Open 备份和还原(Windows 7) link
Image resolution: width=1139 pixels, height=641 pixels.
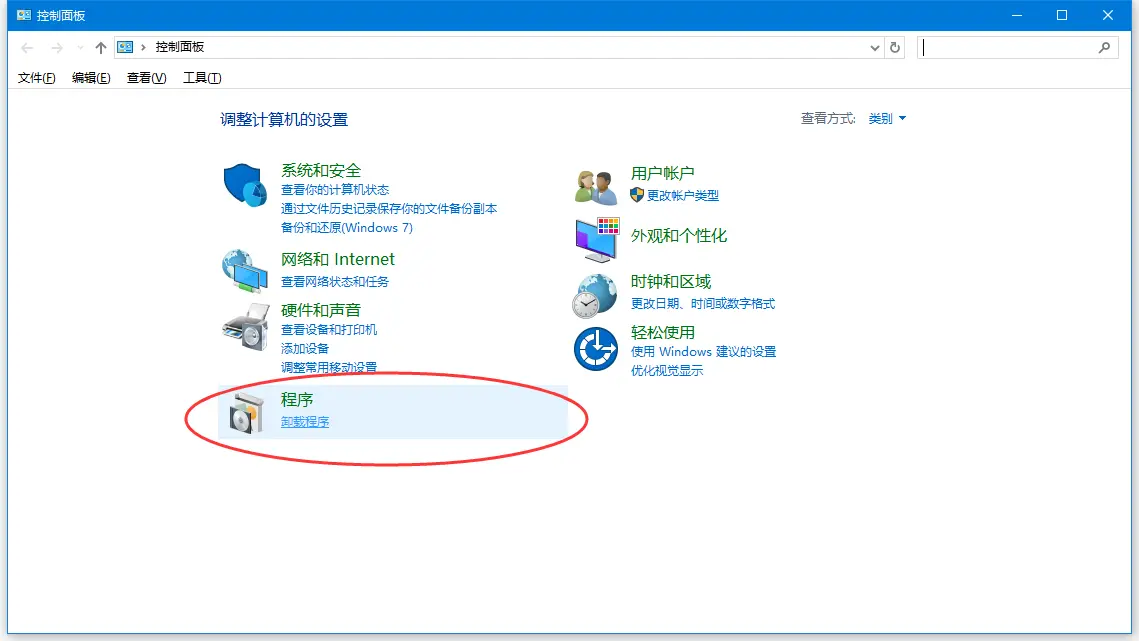coord(346,227)
